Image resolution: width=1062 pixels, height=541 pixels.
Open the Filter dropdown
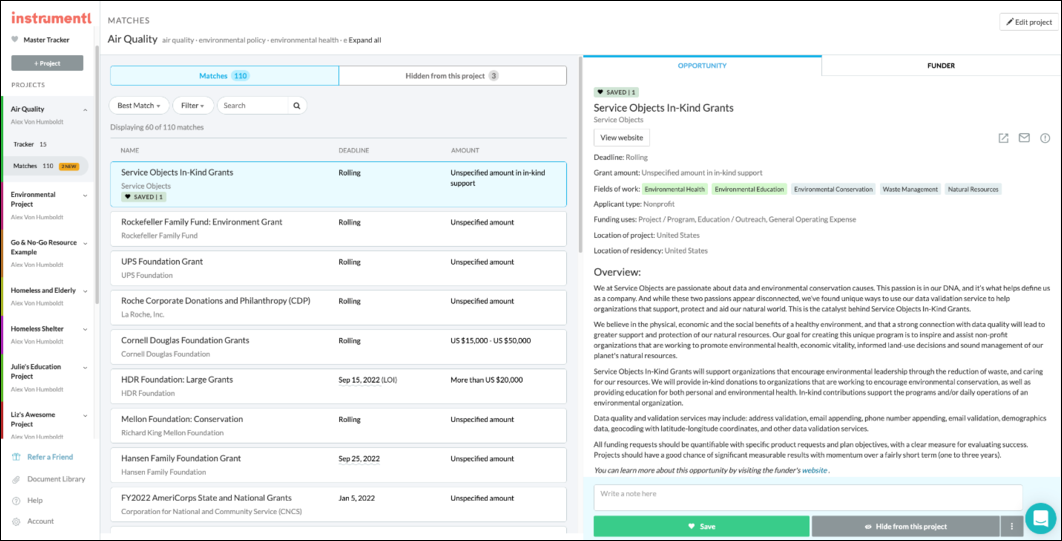point(193,105)
